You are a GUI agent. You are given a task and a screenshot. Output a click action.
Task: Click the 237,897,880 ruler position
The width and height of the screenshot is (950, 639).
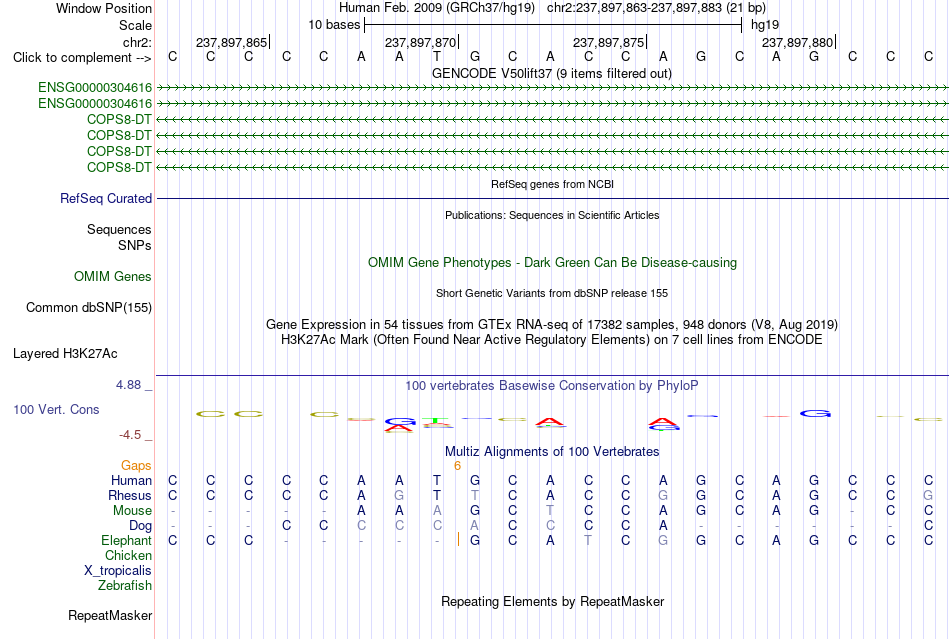coord(798,42)
